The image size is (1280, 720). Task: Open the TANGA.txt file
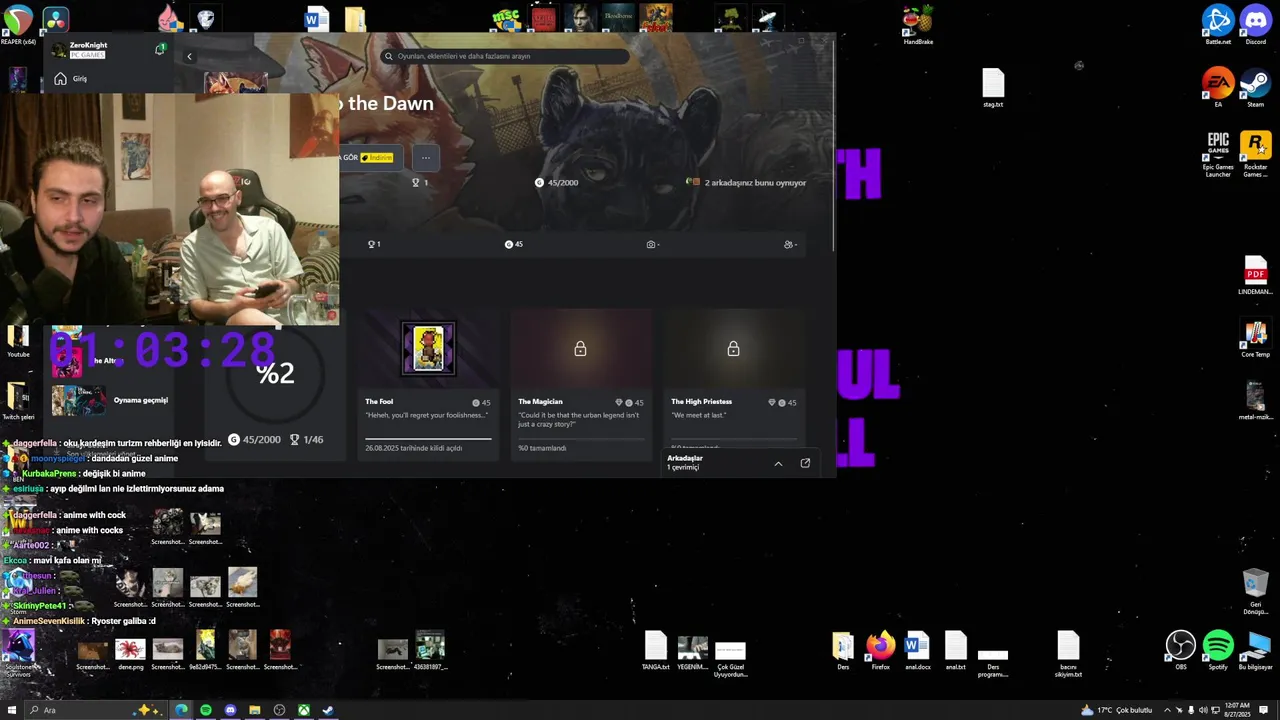pos(655,650)
